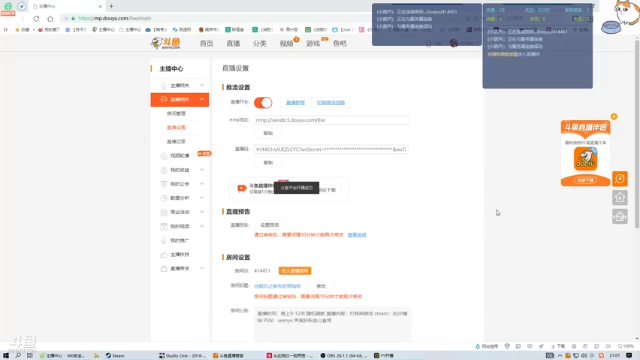640x360 pixels.
Task: Open Studio One from the taskbar
Action: [183, 356]
